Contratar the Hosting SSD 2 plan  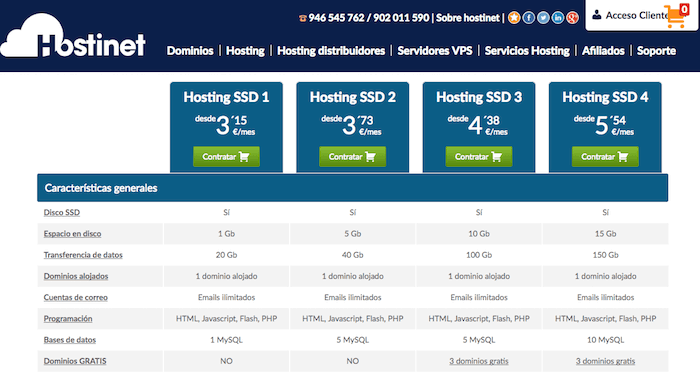353,157
